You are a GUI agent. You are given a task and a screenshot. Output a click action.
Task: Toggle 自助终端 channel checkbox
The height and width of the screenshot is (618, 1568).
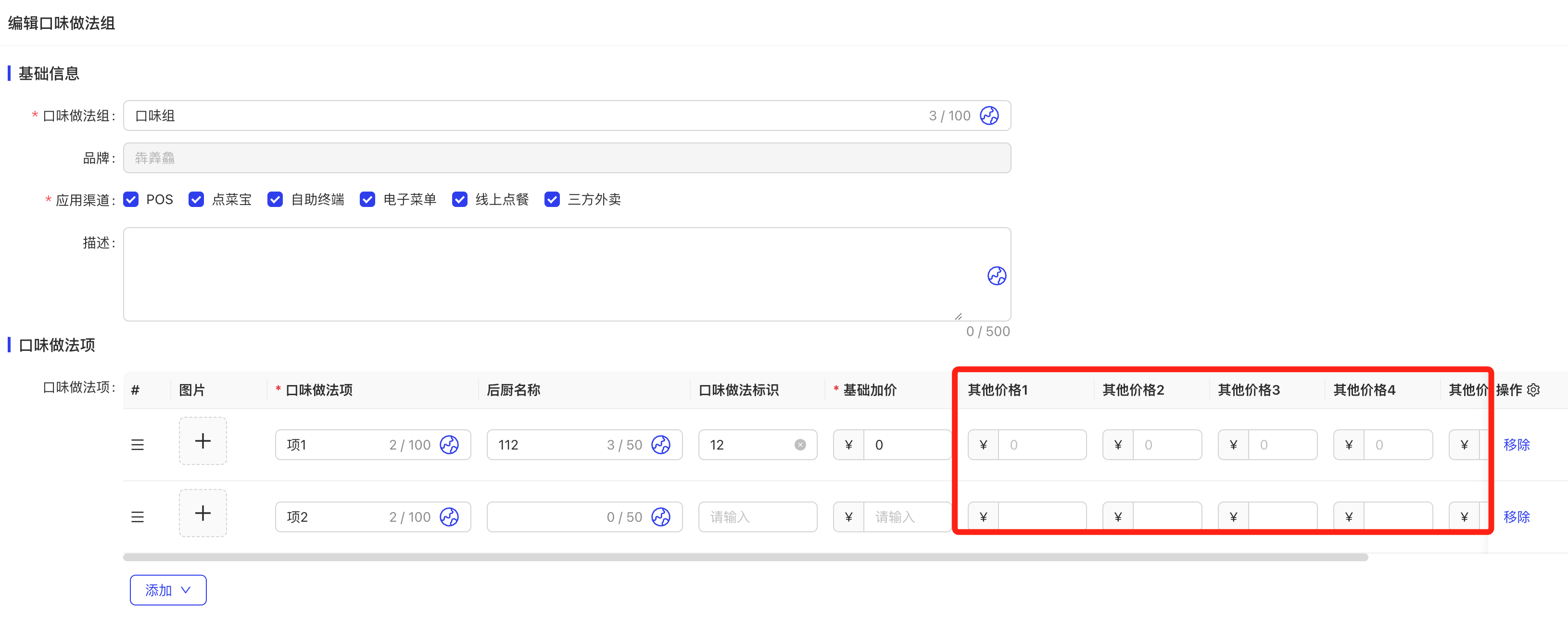pos(275,200)
